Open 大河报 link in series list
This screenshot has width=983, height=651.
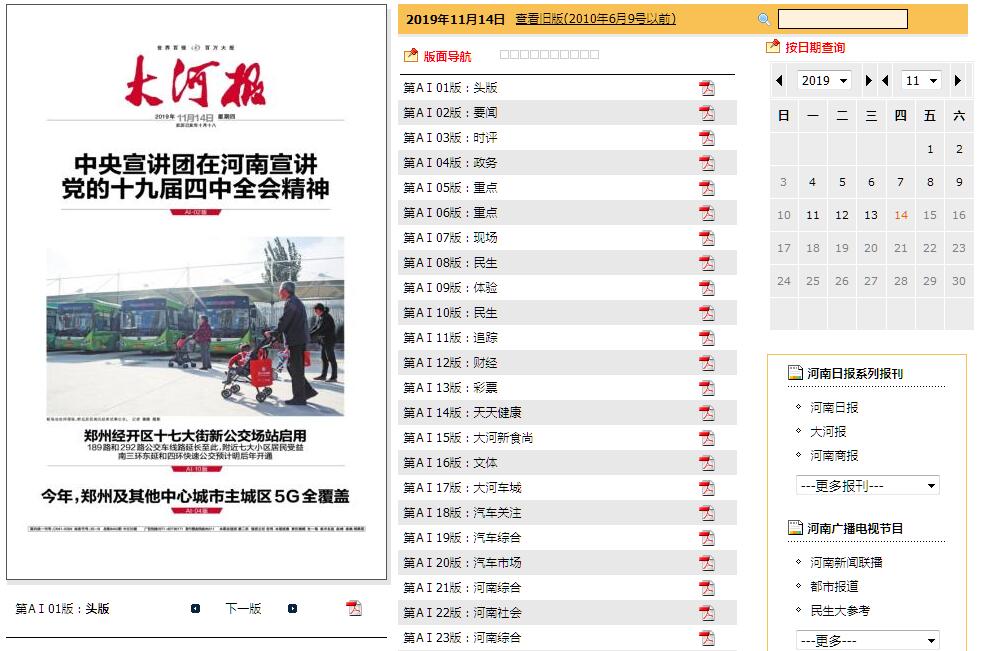click(828, 431)
